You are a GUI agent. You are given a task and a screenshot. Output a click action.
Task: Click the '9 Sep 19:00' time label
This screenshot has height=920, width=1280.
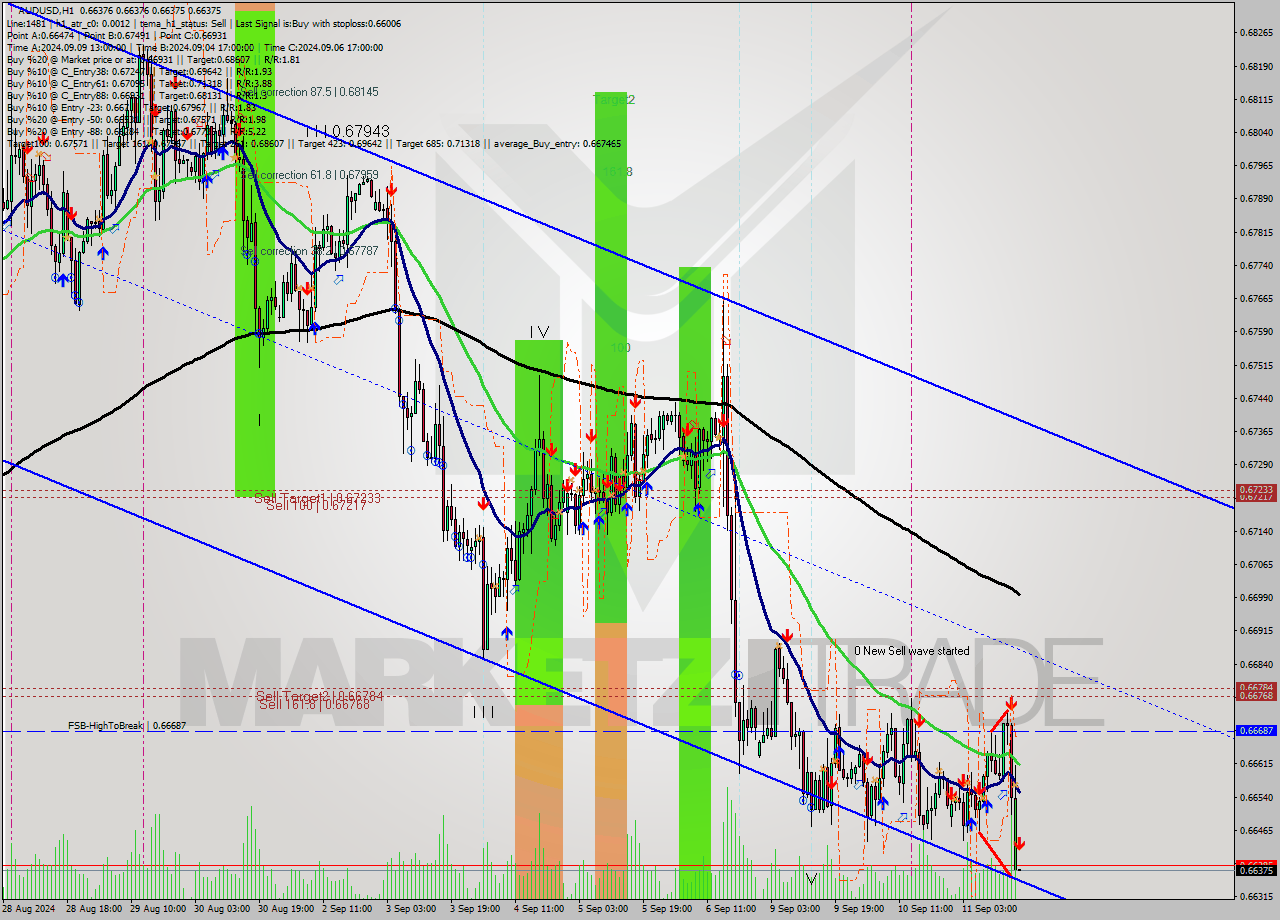pos(858,909)
